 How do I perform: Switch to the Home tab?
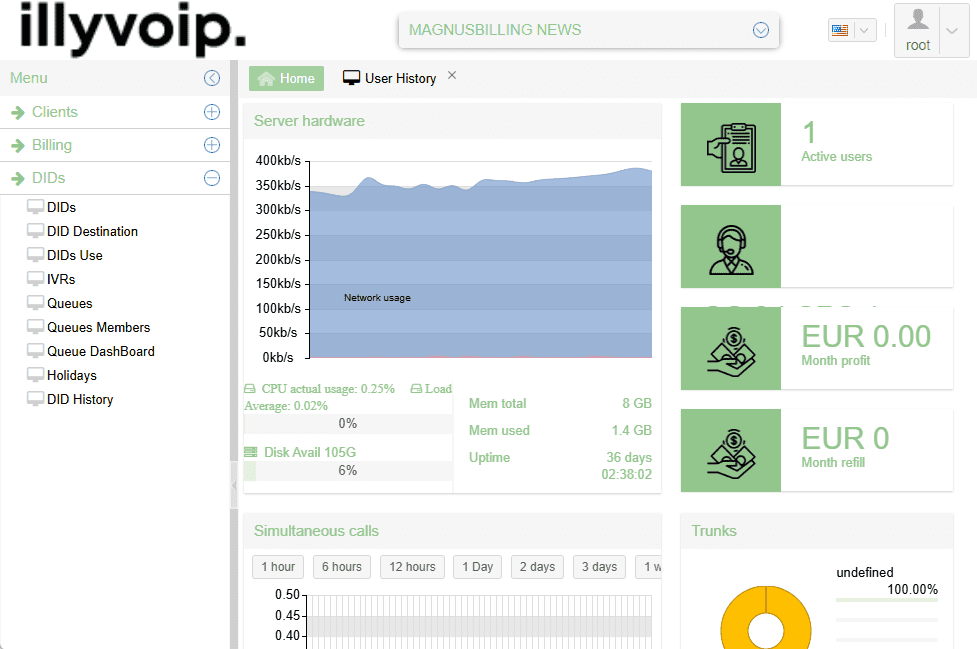coord(286,78)
